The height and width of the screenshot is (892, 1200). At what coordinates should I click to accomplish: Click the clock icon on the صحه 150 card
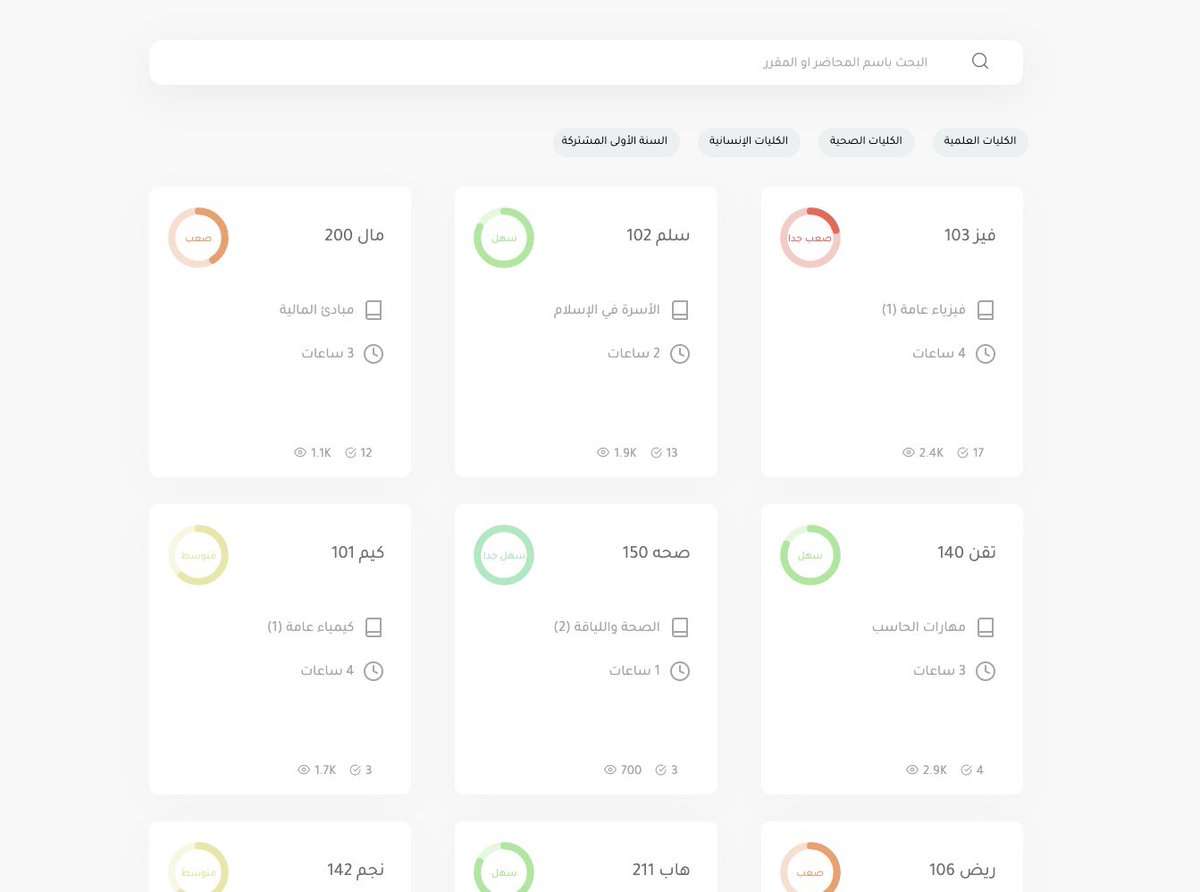pos(680,671)
